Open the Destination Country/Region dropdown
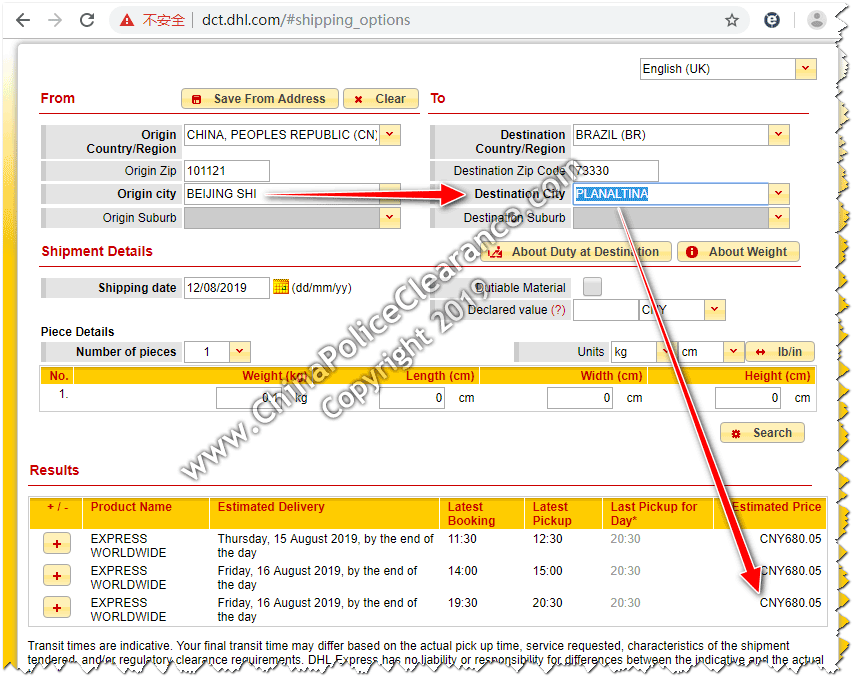 [778, 135]
